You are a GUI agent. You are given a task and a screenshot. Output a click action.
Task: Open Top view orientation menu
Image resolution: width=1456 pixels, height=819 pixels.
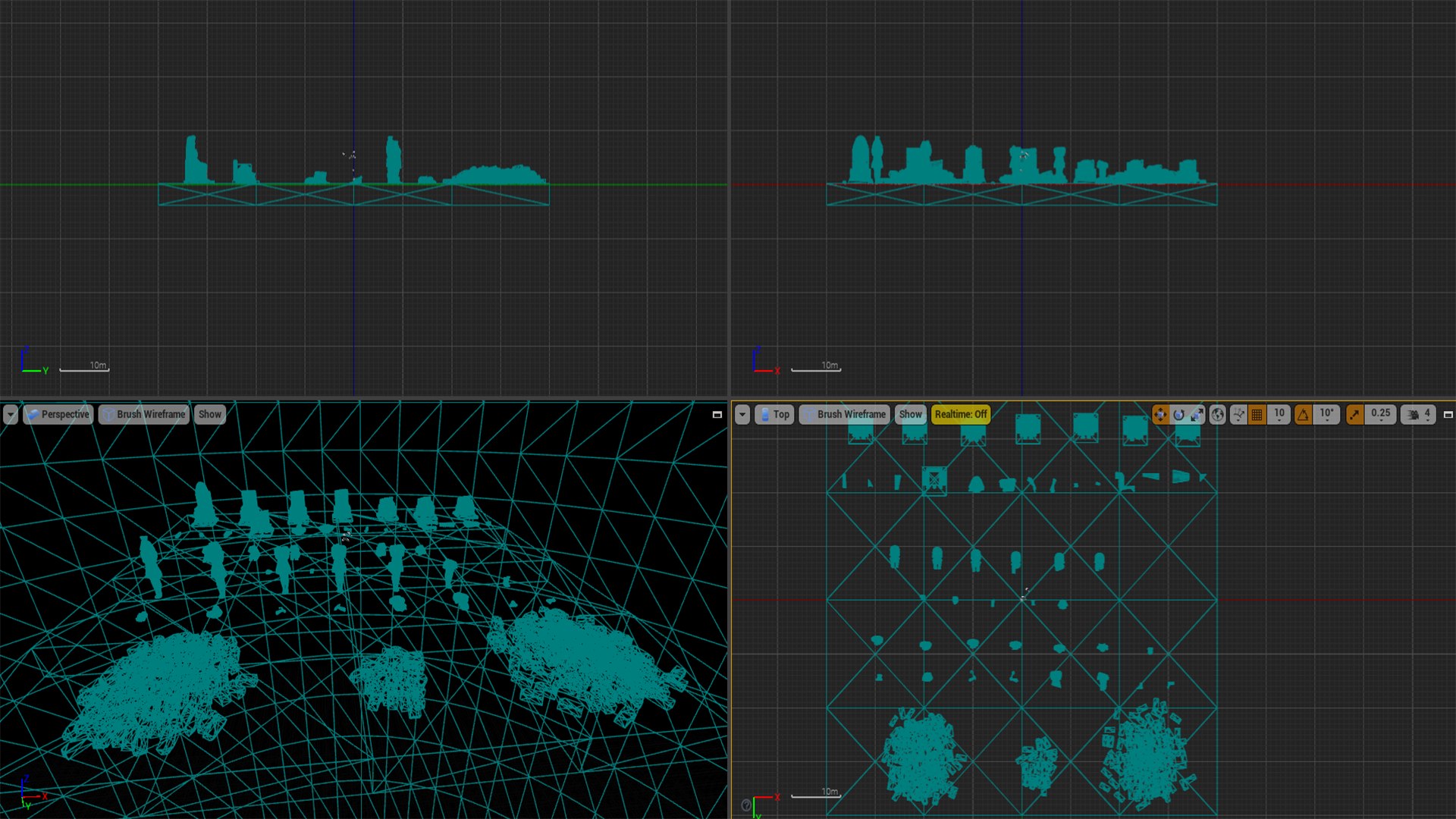(x=774, y=414)
